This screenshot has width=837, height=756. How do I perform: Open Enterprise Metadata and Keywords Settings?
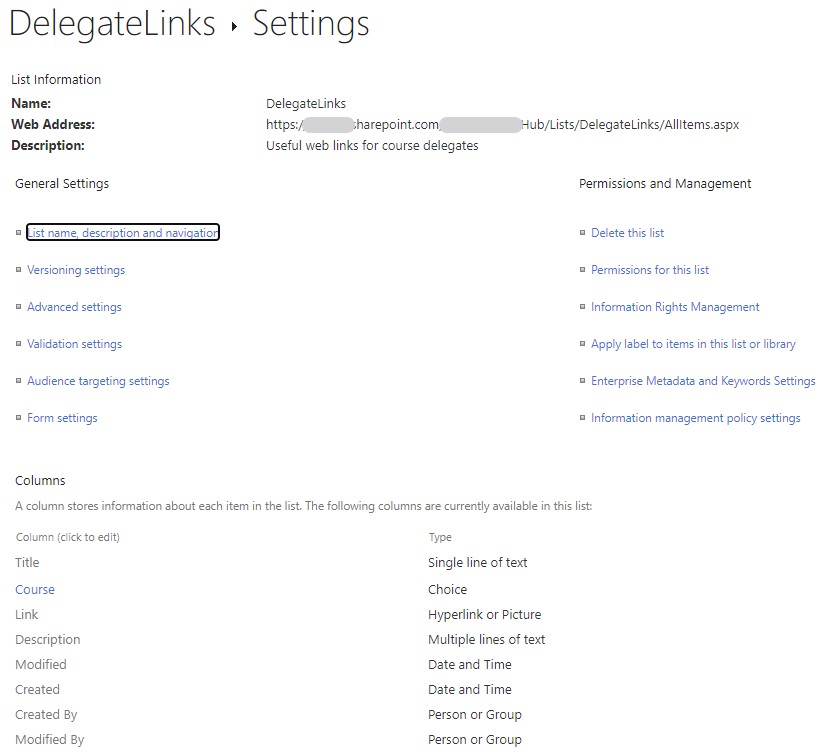(703, 381)
